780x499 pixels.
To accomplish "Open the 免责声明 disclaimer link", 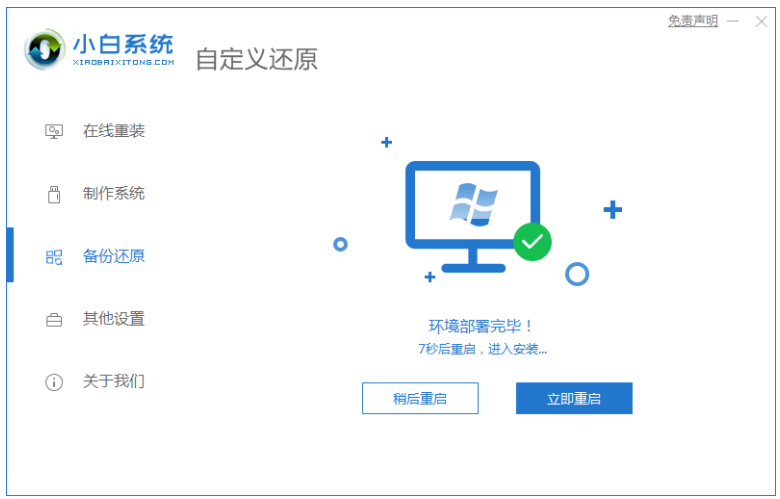I will coord(692,21).
